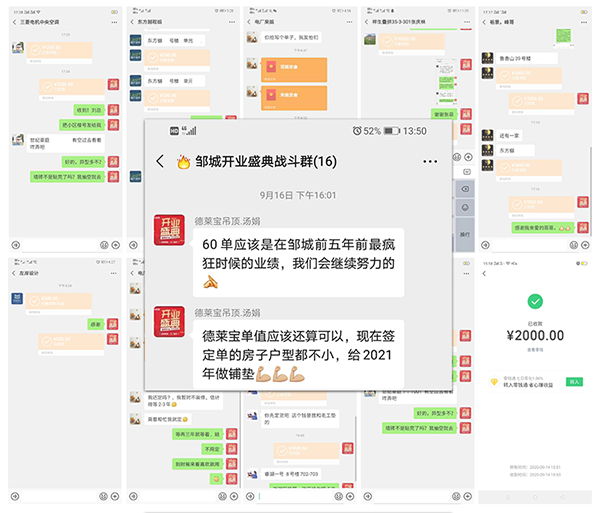Open the ¥10000 transfer in the 35-3-301 chat
The width and height of the screenshot is (600, 513).
[x=412, y=44]
